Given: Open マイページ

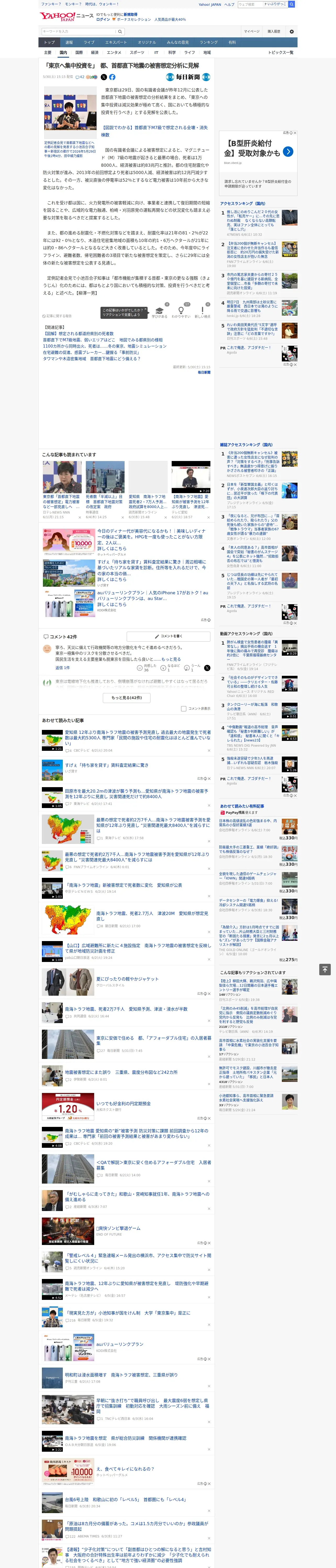Looking at the screenshot, I should 251,31.
